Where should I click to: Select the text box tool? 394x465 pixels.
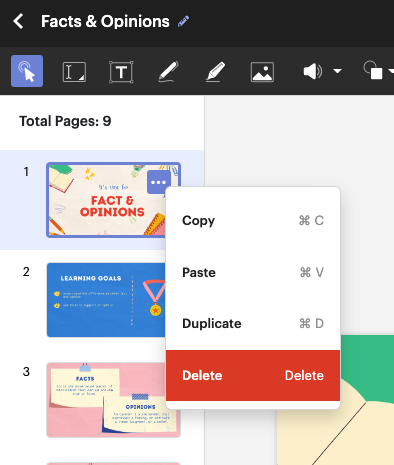pos(121,72)
